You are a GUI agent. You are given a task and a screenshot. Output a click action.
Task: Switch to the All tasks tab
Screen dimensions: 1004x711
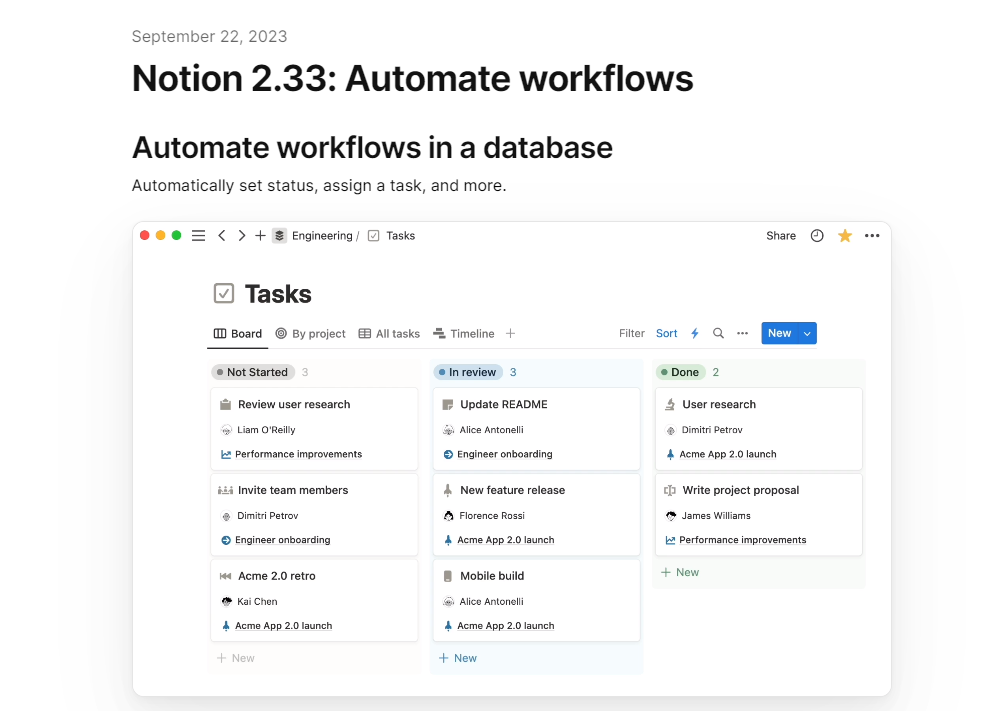(x=389, y=334)
